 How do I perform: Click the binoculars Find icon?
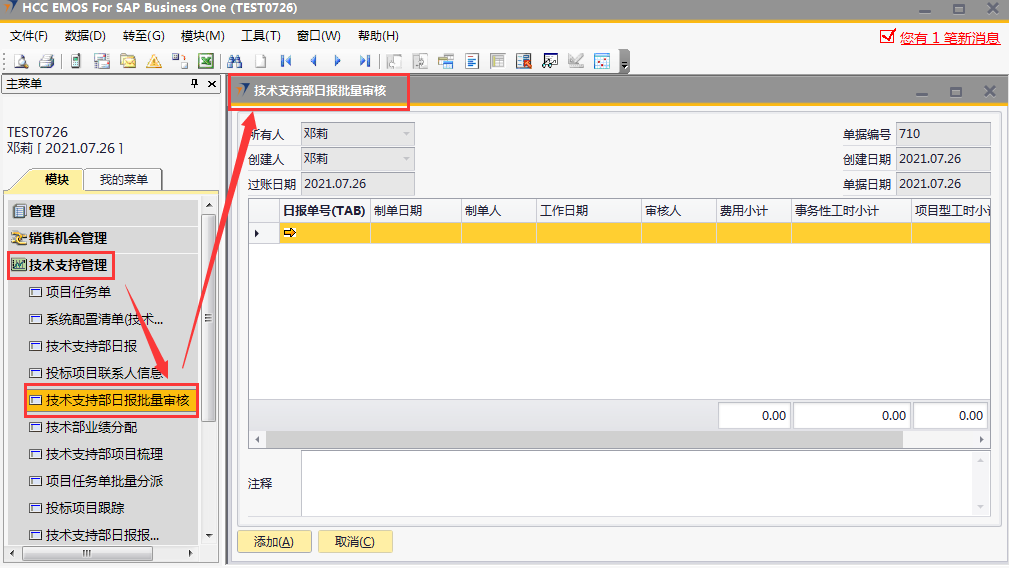(235, 61)
